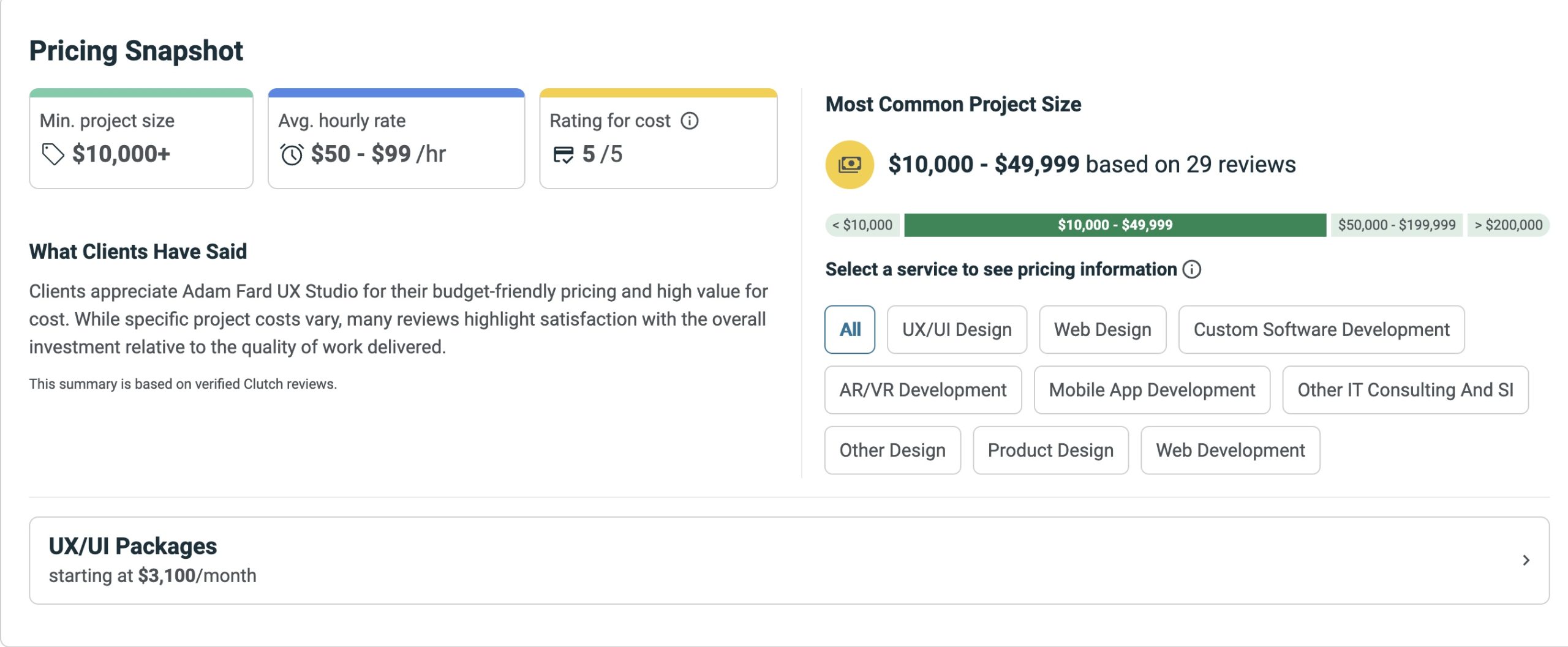The image size is (1568, 647).
Task: Click the price tag icon under Min. project size
Action: [x=54, y=155]
